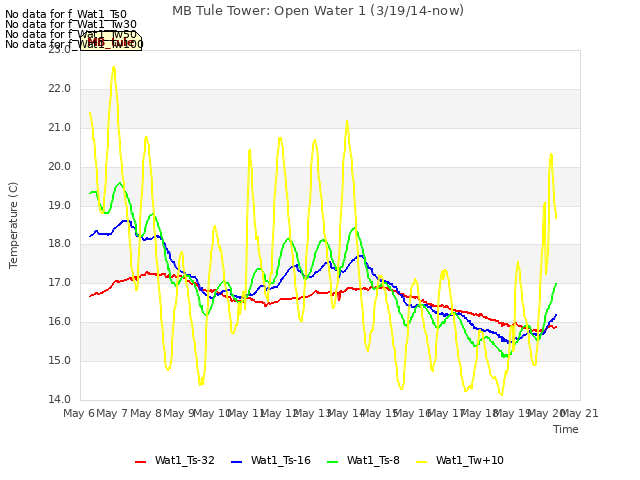The width and height of the screenshot is (640, 480).
Task: Select the Wat1_Ts-32 legend label
Action: [x=184, y=461]
